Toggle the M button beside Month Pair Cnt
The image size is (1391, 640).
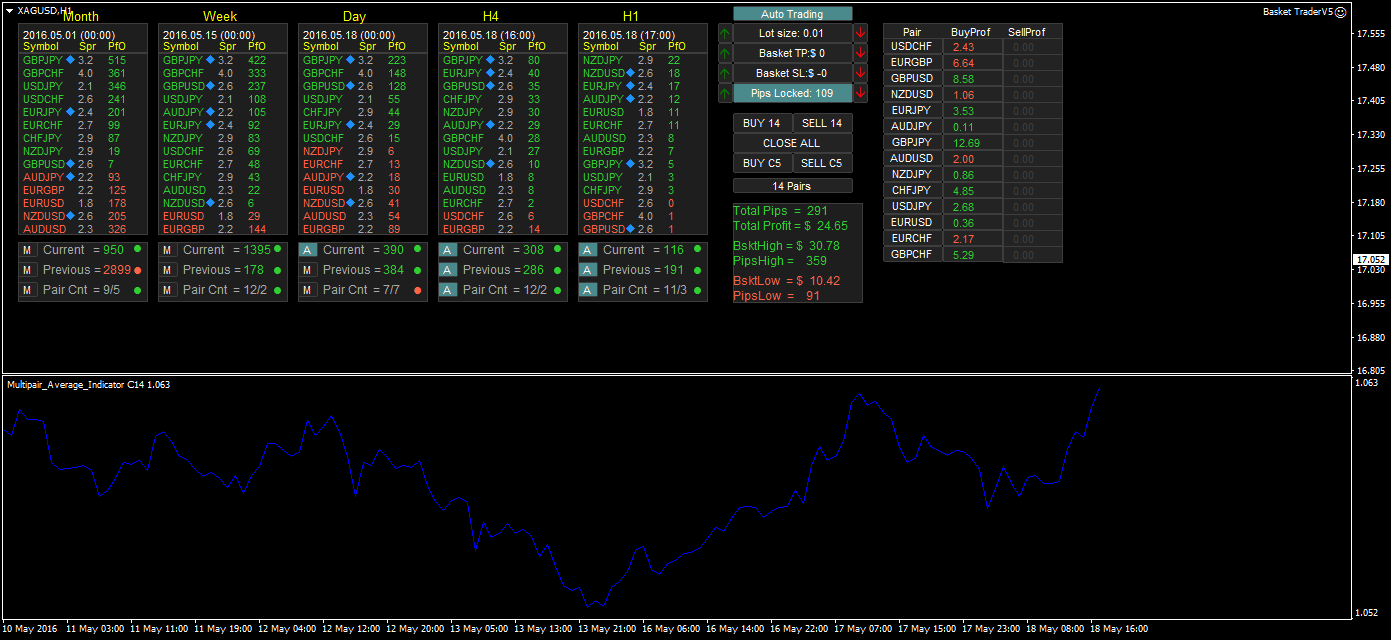[28, 290]
